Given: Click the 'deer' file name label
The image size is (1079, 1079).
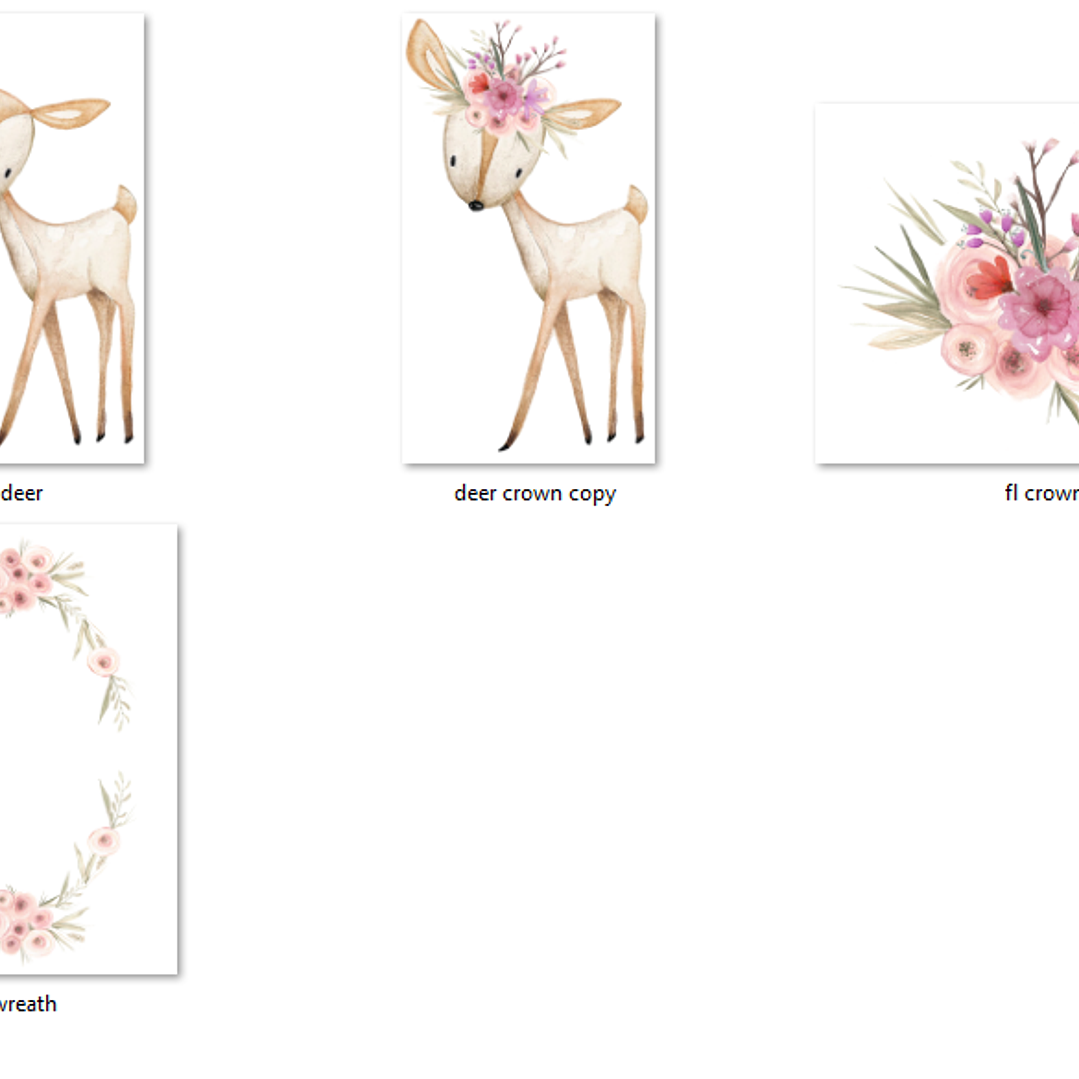Looking at the screenshot, I should (22, 493).
